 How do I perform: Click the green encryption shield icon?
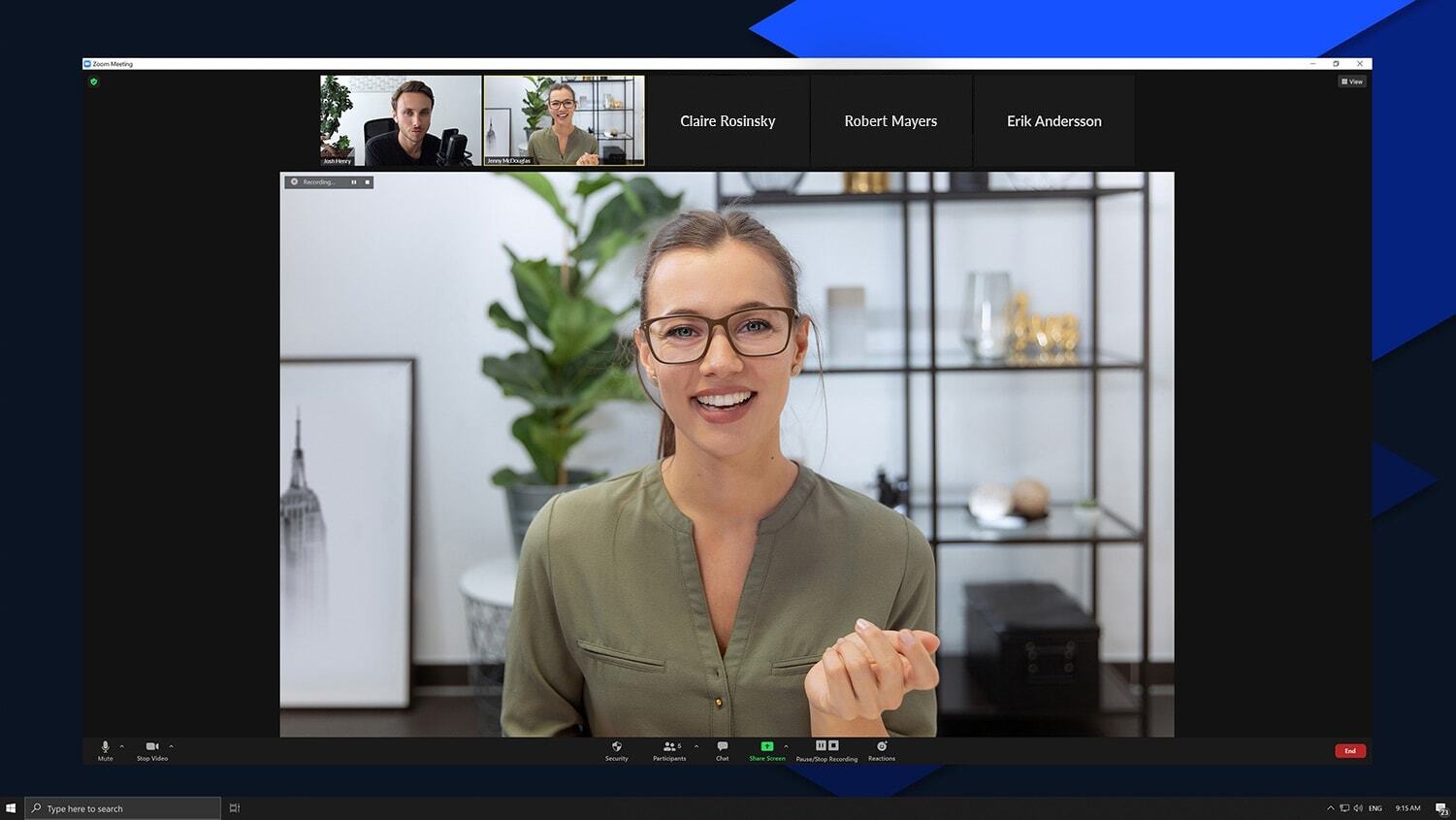(94, 82)
